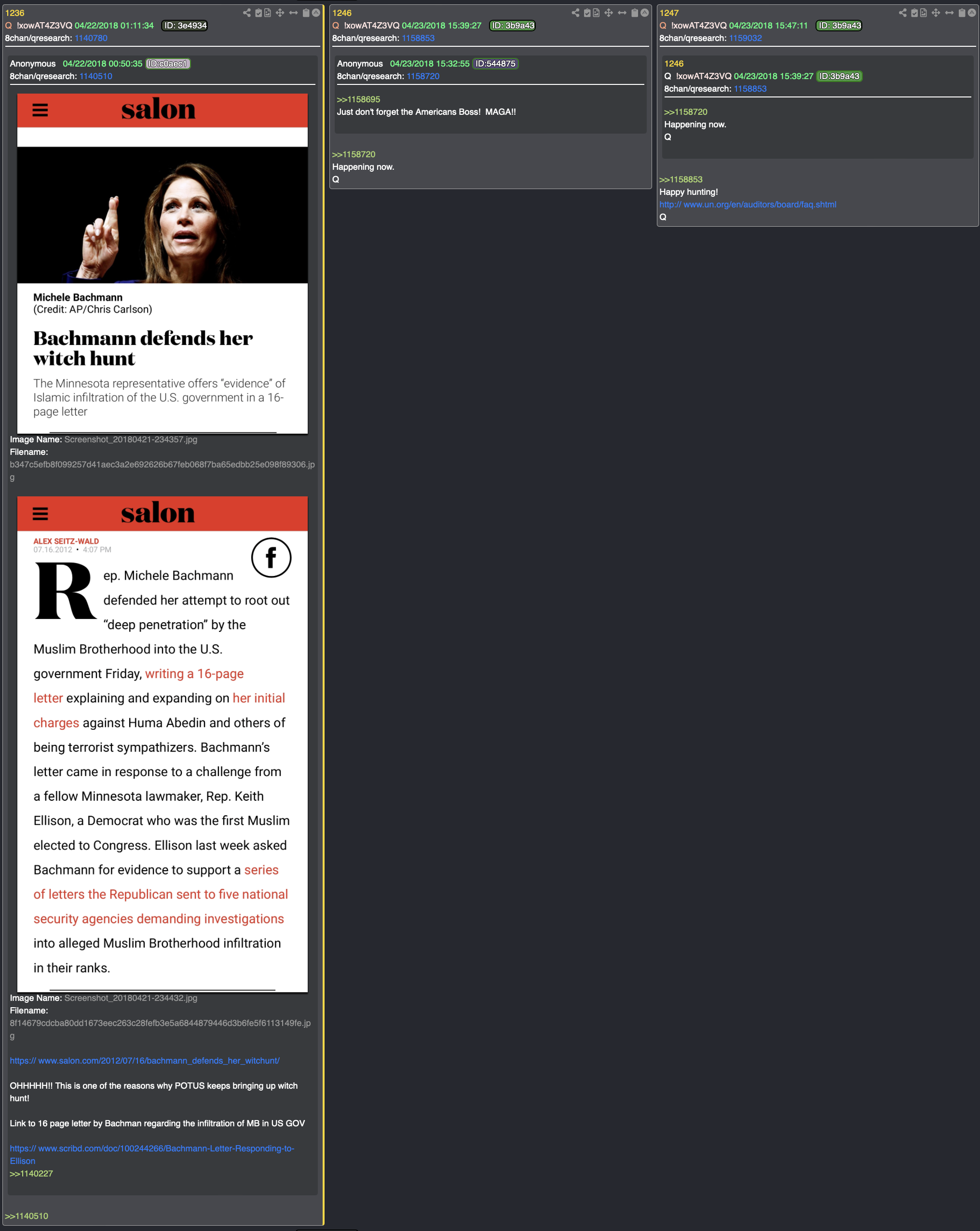Open post number 1247 title
This screenshot has height=1231, width=980.
pos(669,13)
